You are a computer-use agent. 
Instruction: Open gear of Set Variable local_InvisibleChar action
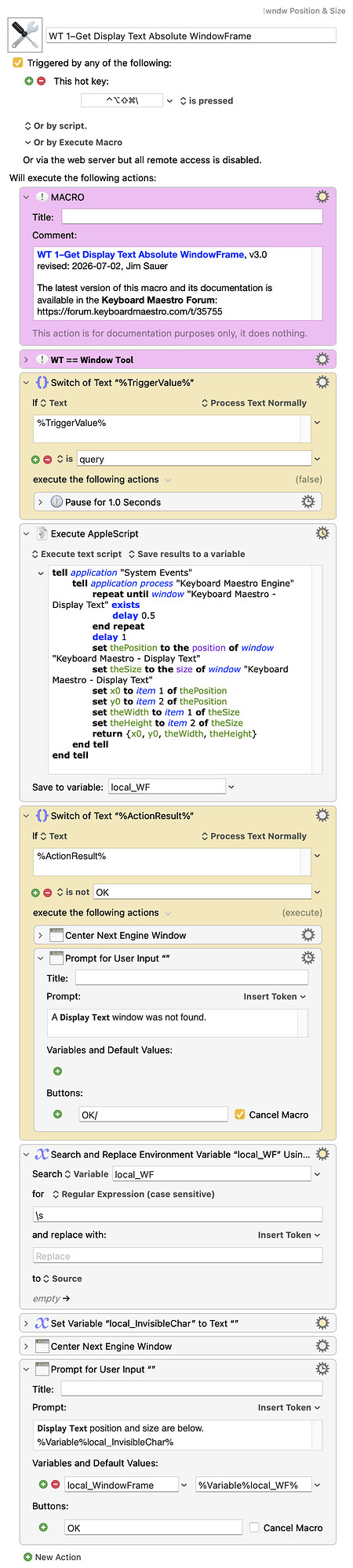coord(322,1322)
